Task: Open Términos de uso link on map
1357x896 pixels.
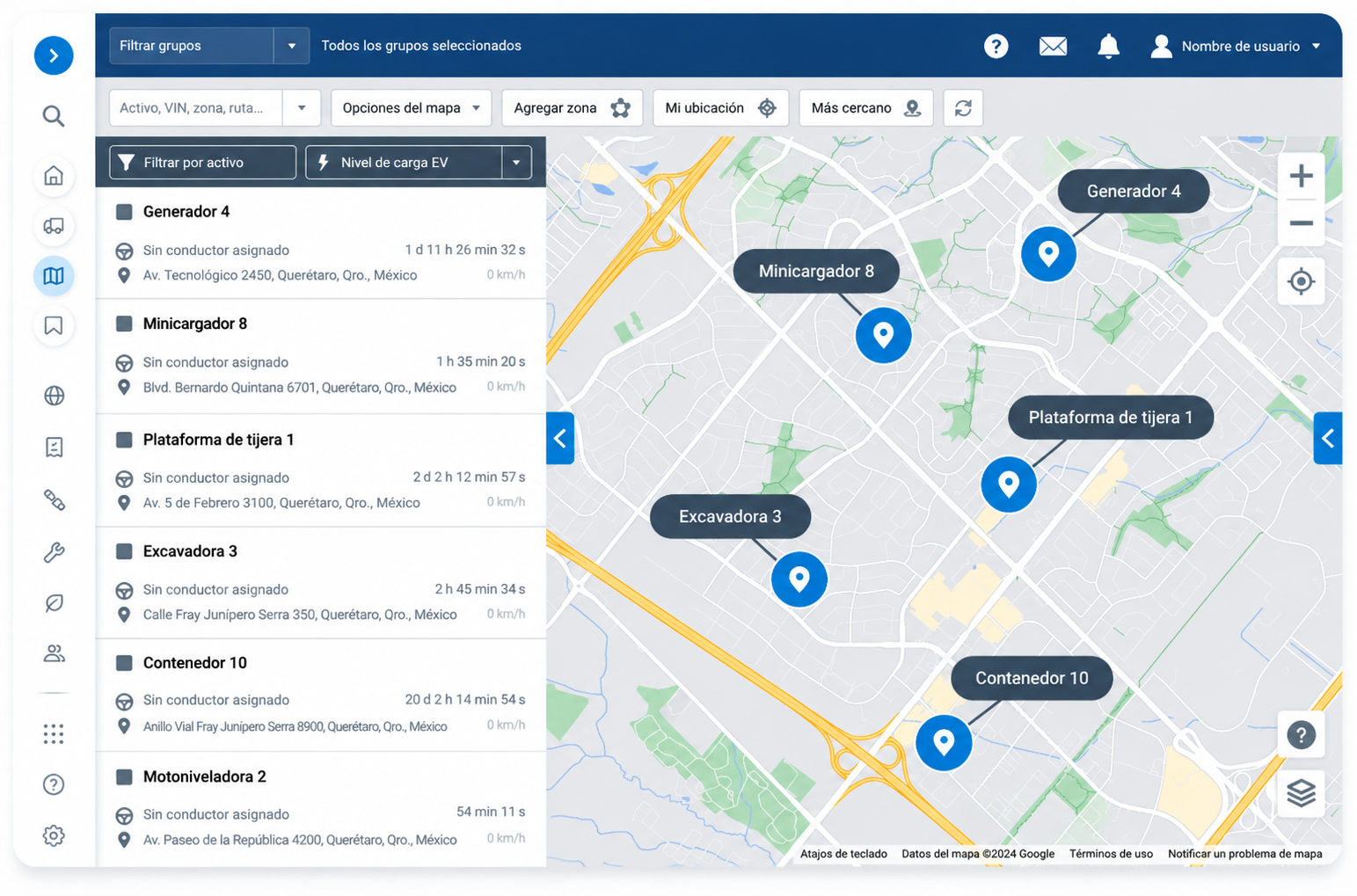Action: 1111,854
